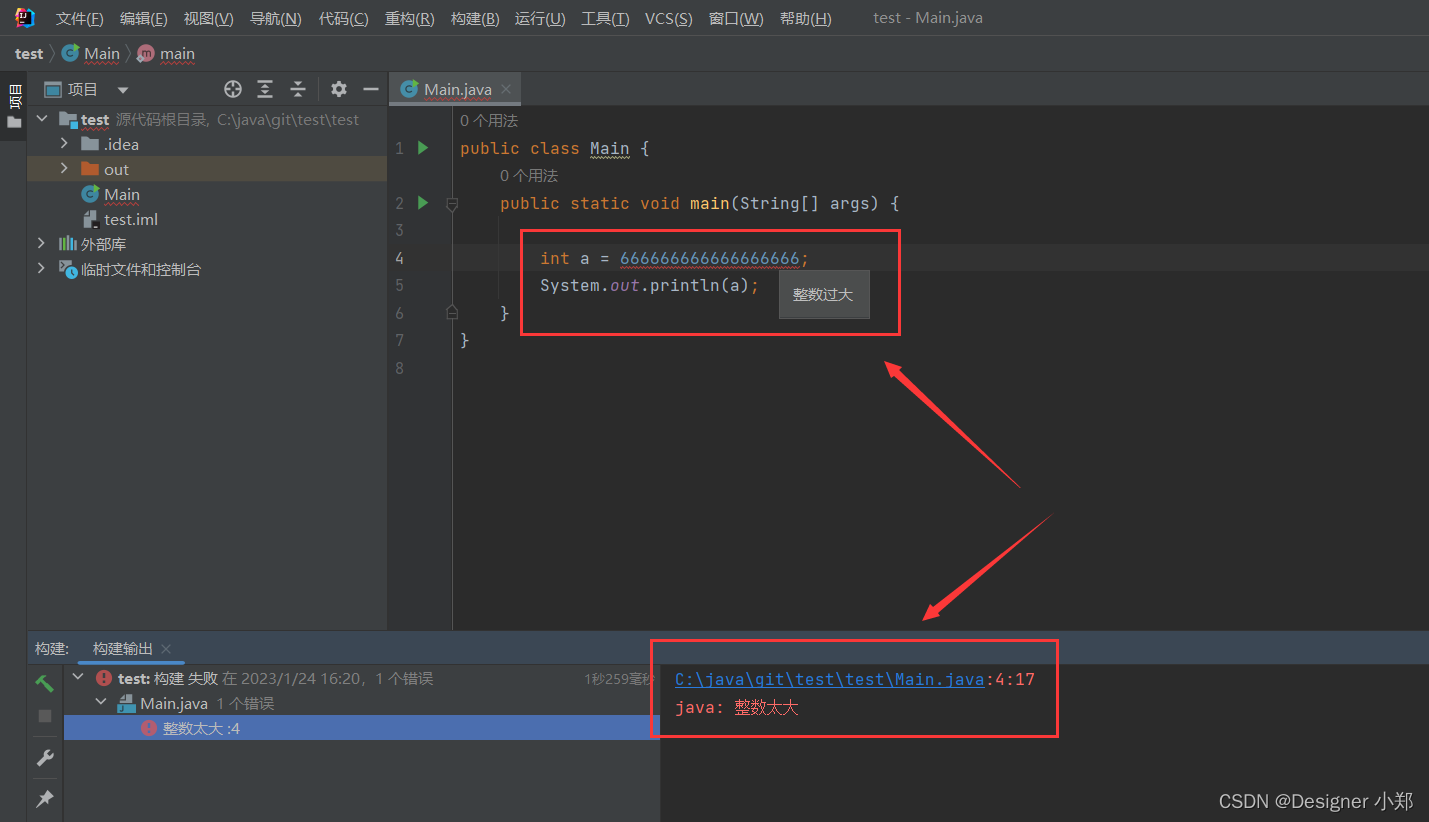Fold main method at line 2 gutter
1429x822 pixels.
coord(452,204)
